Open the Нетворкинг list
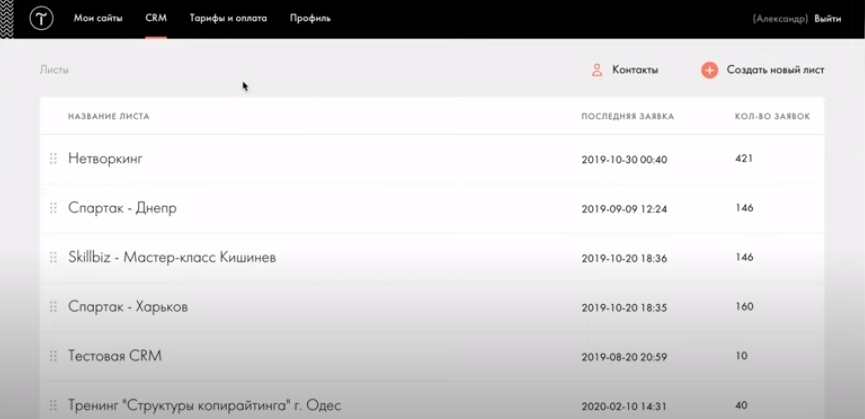 tap(105, 159)
